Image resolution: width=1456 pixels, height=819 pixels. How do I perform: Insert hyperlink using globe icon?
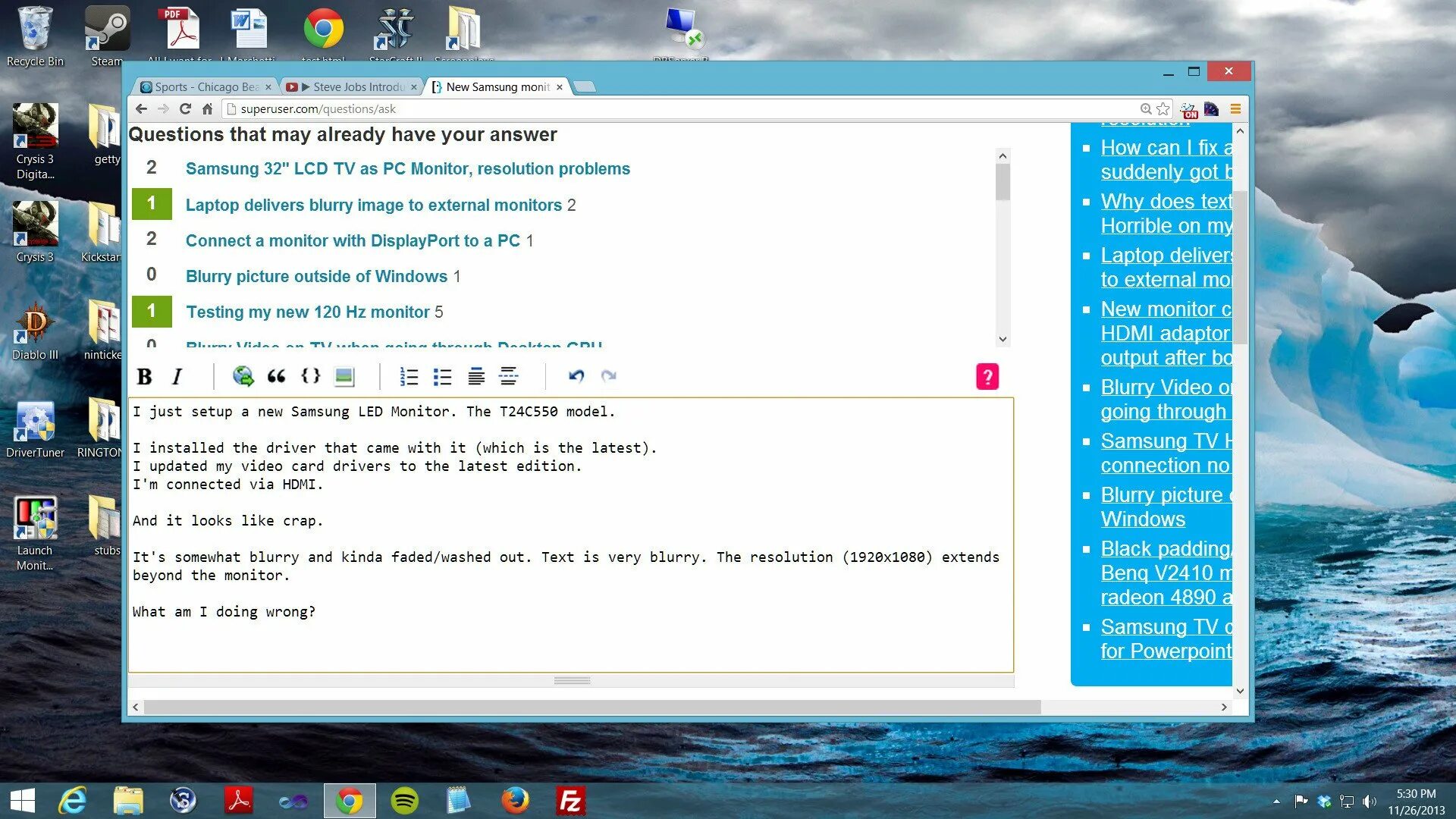tap(243, 376)
